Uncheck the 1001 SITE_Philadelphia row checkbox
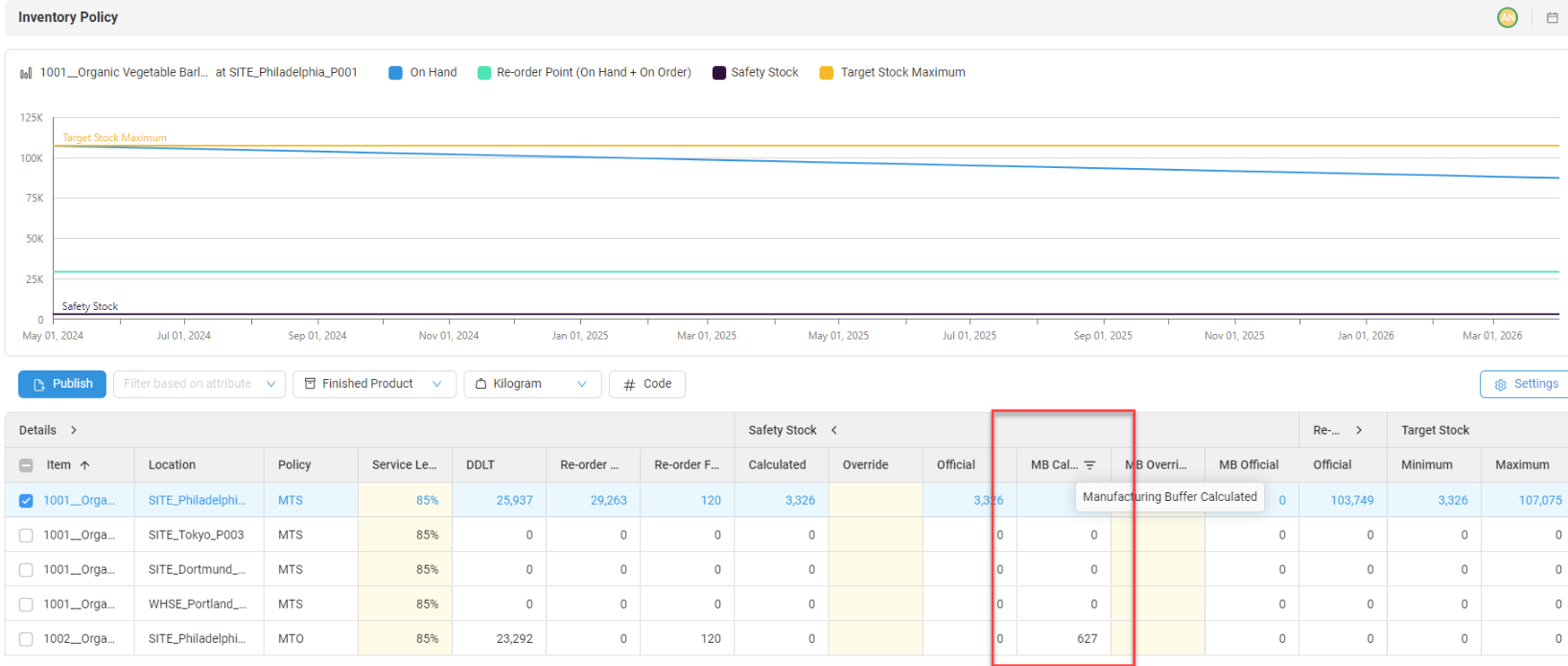 point(26,500)
